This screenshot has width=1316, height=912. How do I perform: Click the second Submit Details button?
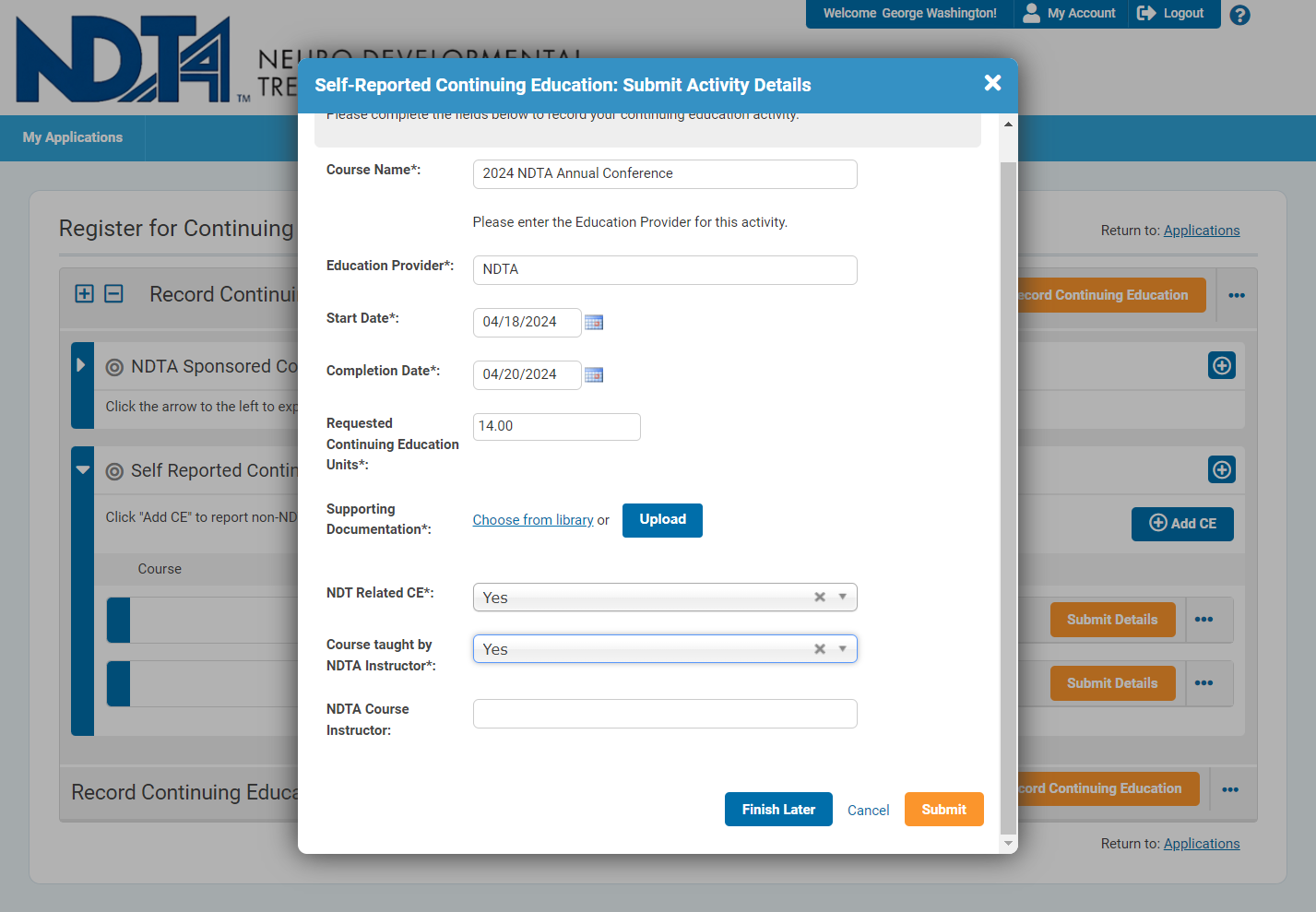[1112, 683]
